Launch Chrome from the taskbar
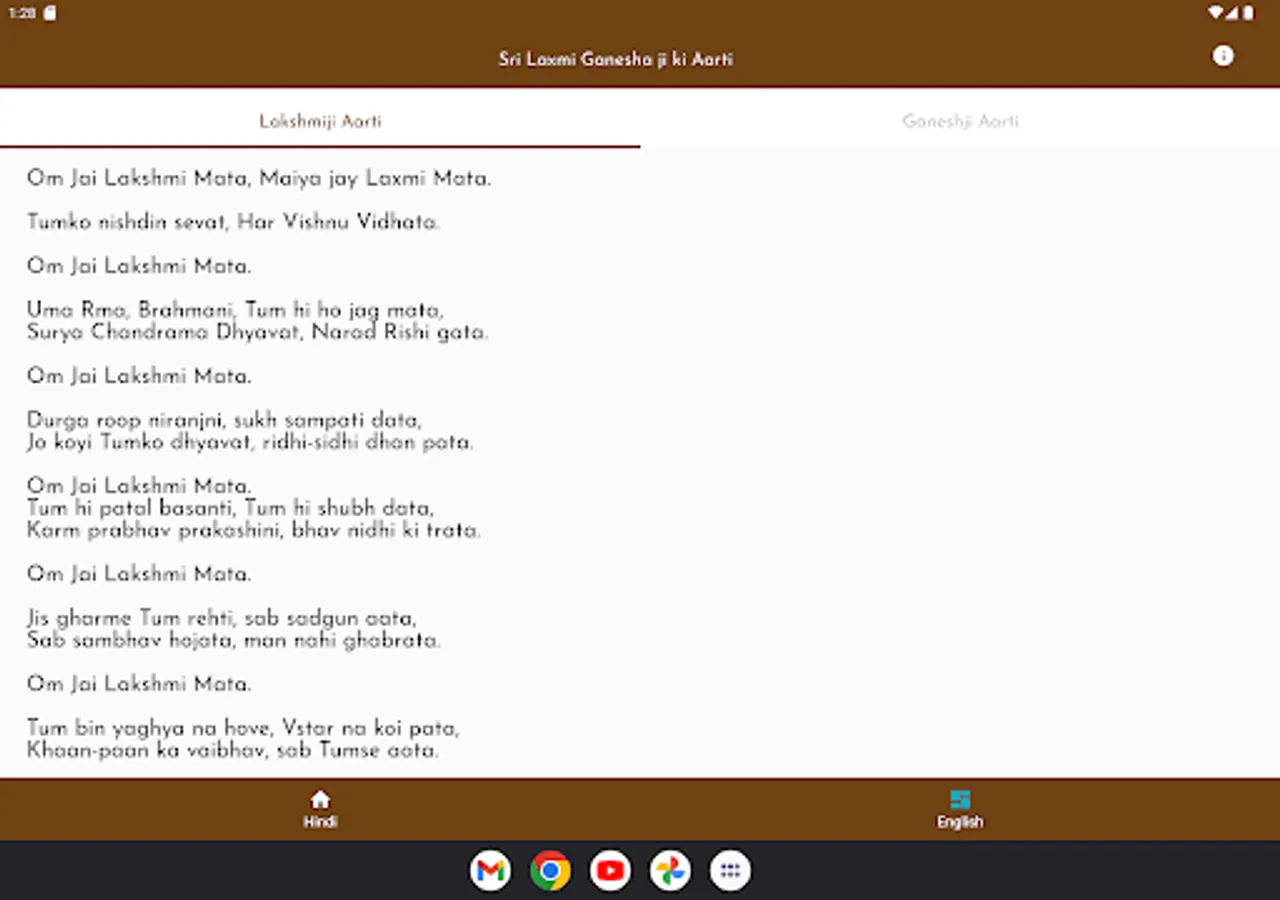 point(550,870)
